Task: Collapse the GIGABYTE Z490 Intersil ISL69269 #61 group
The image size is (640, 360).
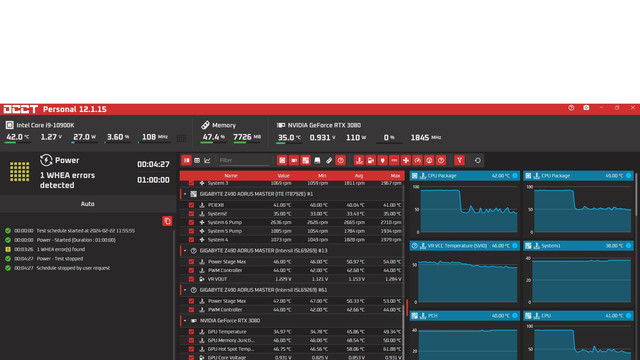Action: [x=185, y=290]
